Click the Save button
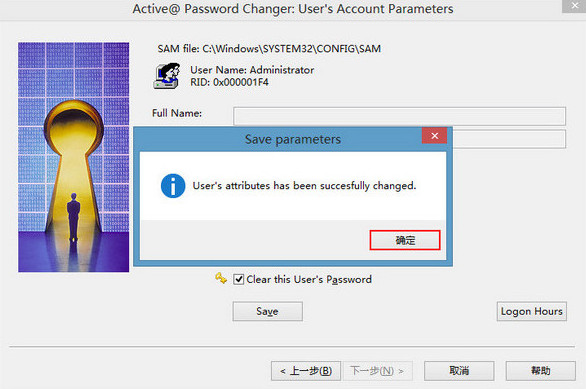Screen dimensions: 586x389 pos(268,311)
